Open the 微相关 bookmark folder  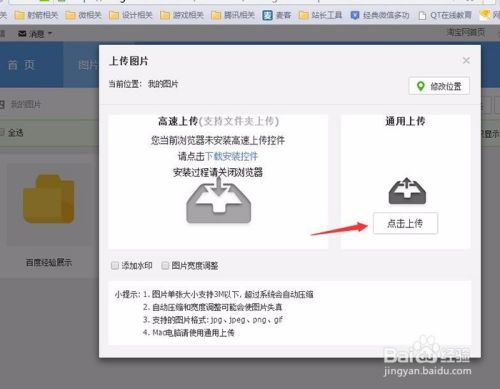tap(83, 15)
